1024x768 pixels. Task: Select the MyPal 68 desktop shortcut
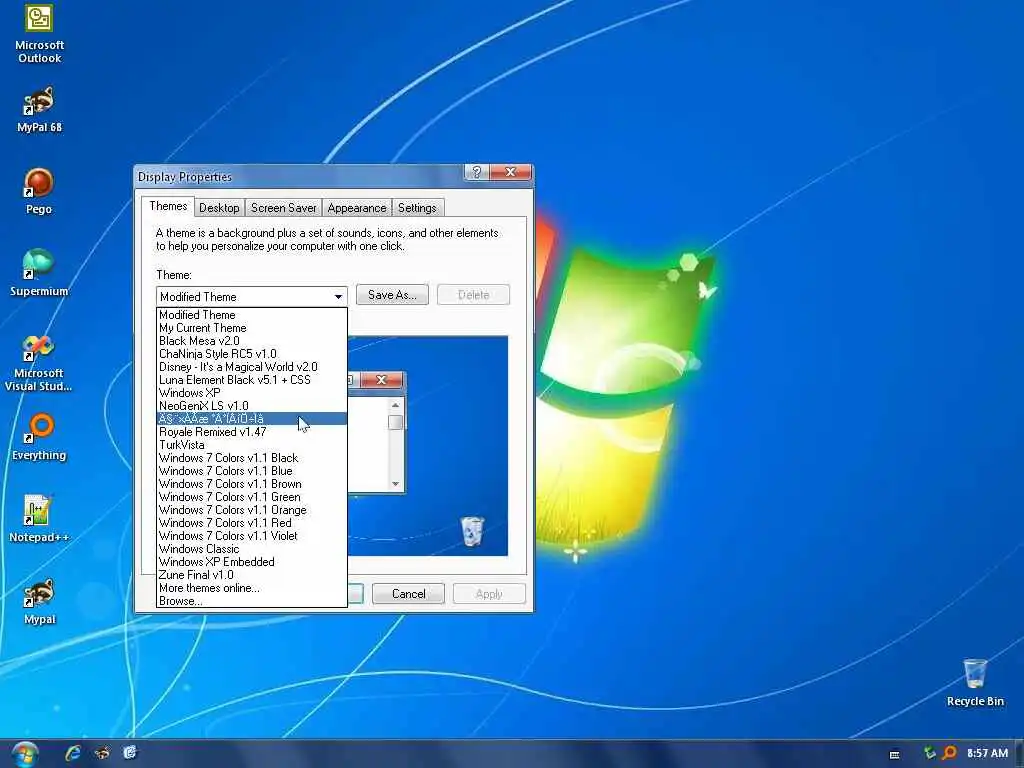click(x=39, y=109)
